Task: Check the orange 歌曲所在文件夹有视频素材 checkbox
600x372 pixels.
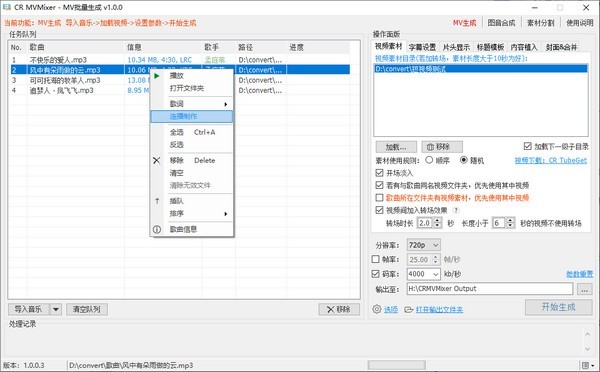Action: pyautogui.click(x=379, y=198)
